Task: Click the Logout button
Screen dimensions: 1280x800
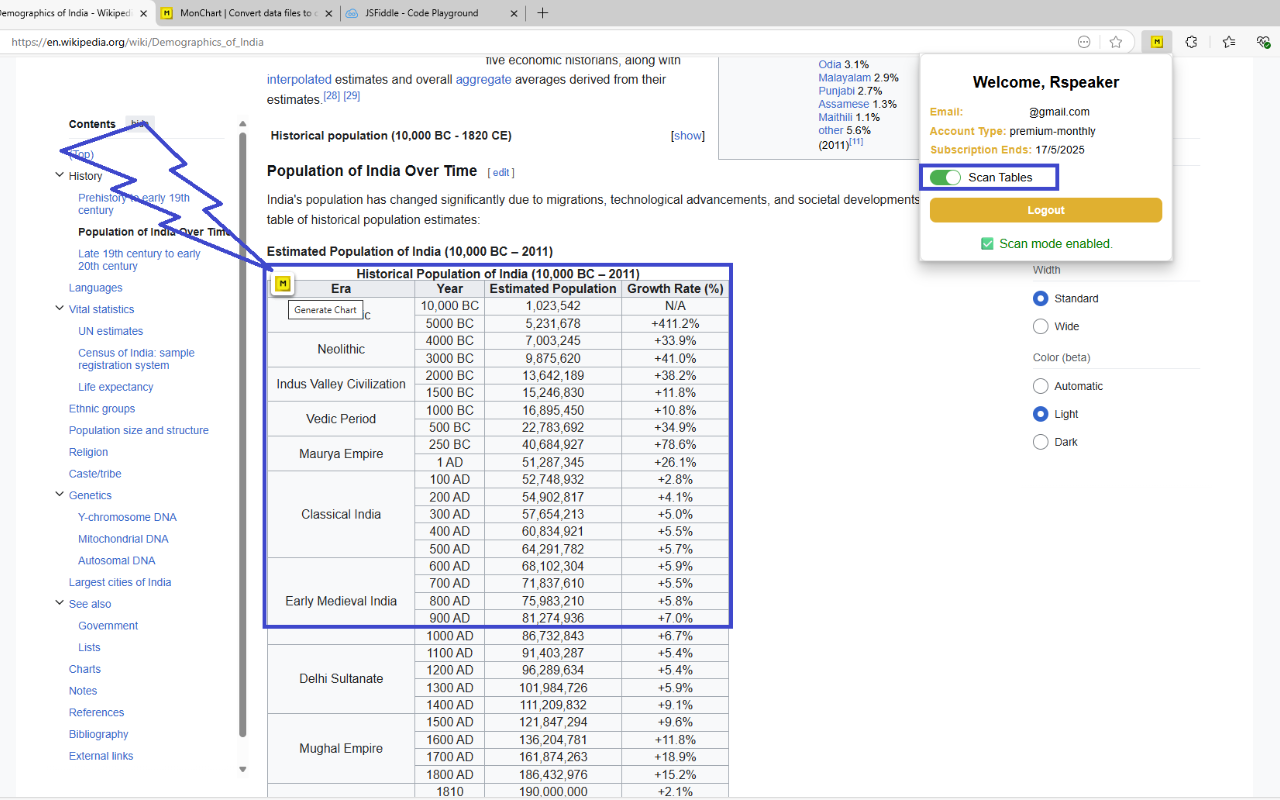Action: click(x=1045, y=210)
